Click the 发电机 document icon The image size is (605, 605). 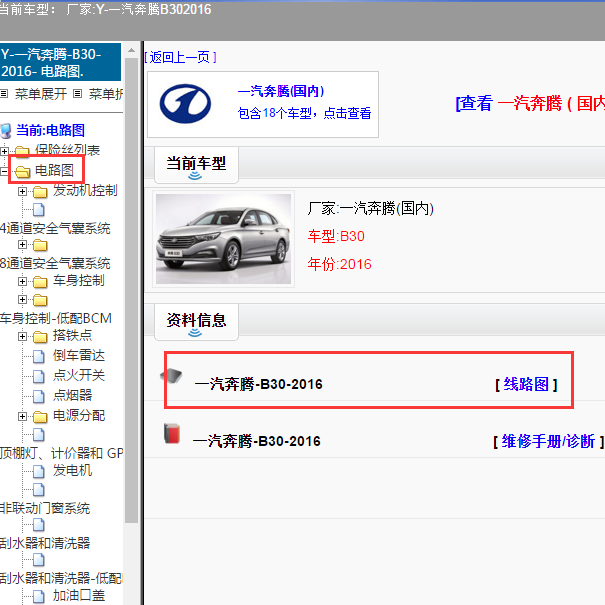pyautogui.click(x=39, y=471)
